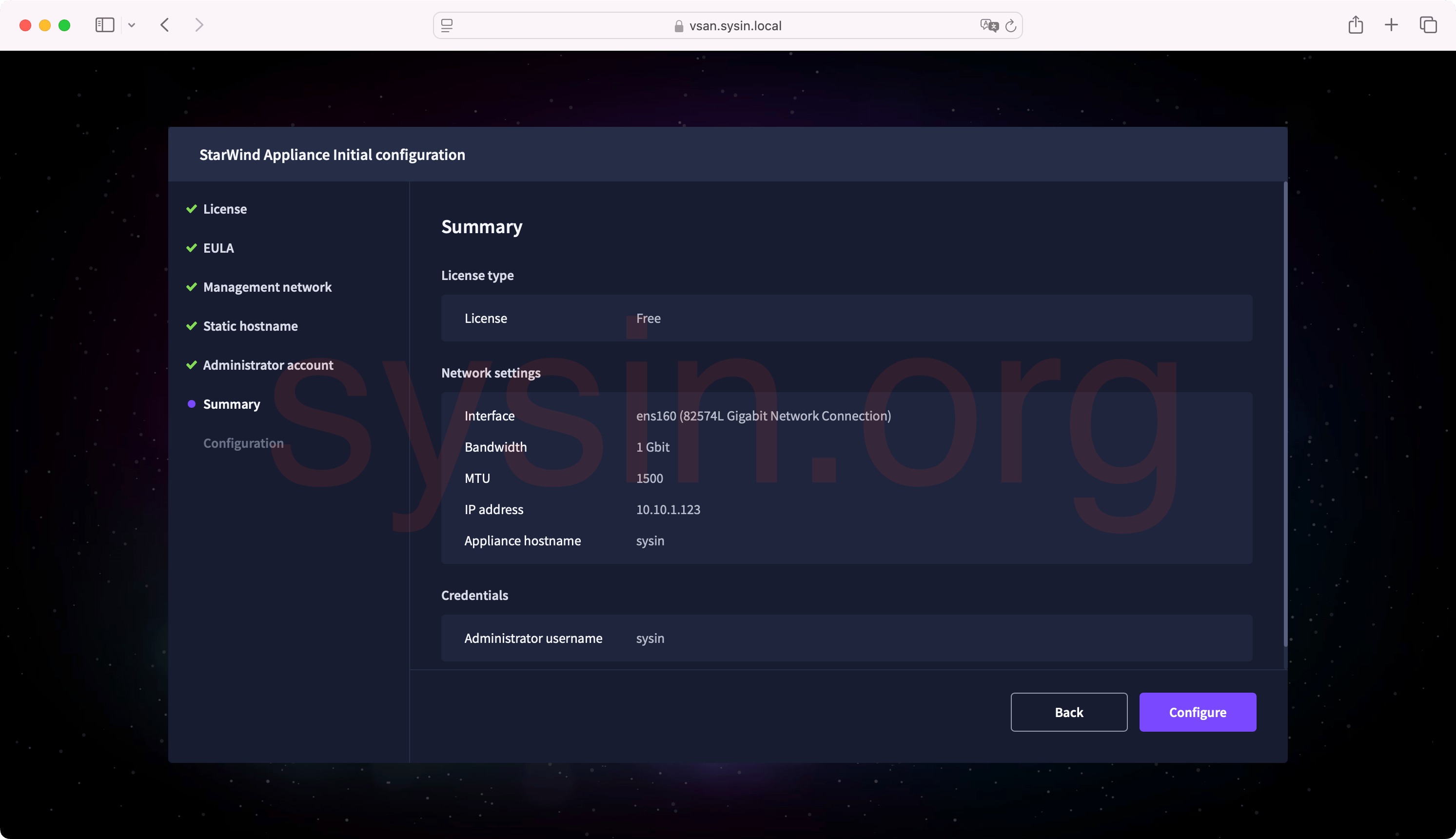Go back using the browser back arrow
Screen dimensions: 1456x839
[x=165, y=25]
